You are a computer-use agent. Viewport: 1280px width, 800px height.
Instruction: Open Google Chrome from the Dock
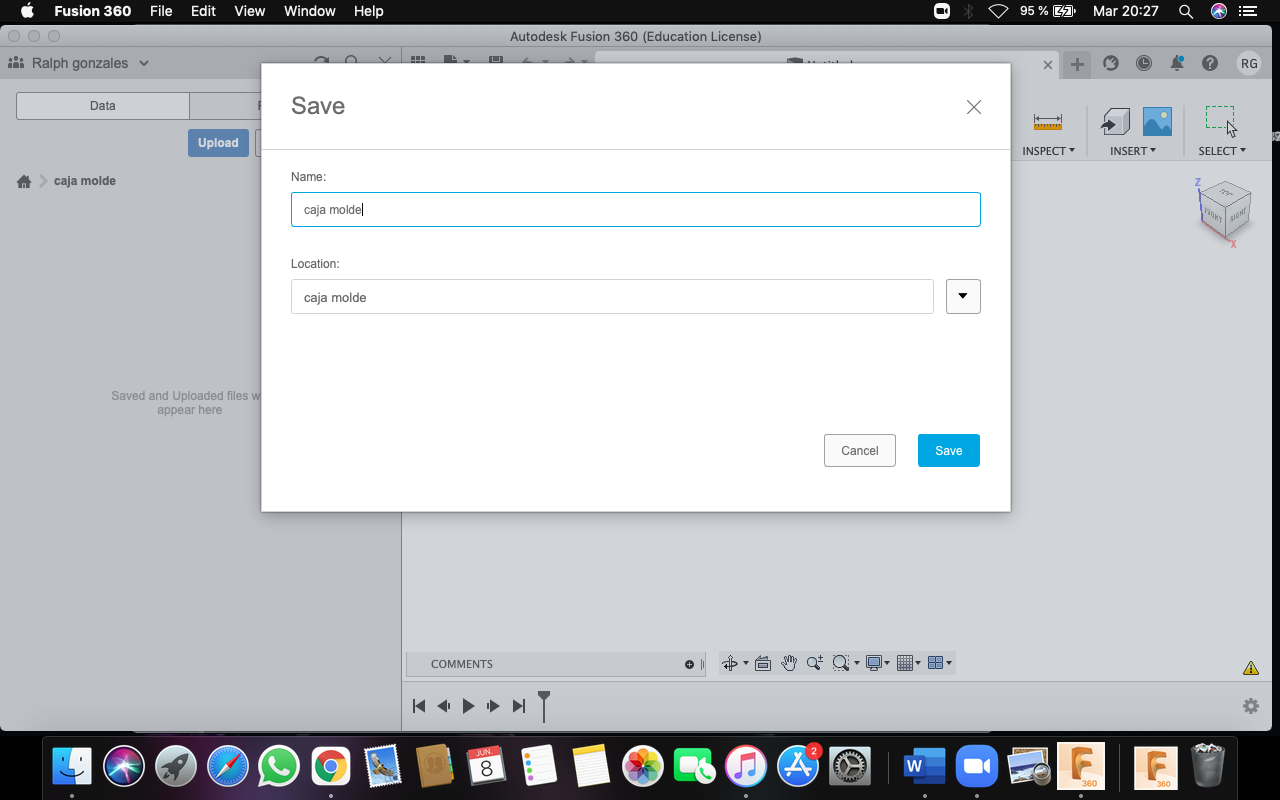330,767
